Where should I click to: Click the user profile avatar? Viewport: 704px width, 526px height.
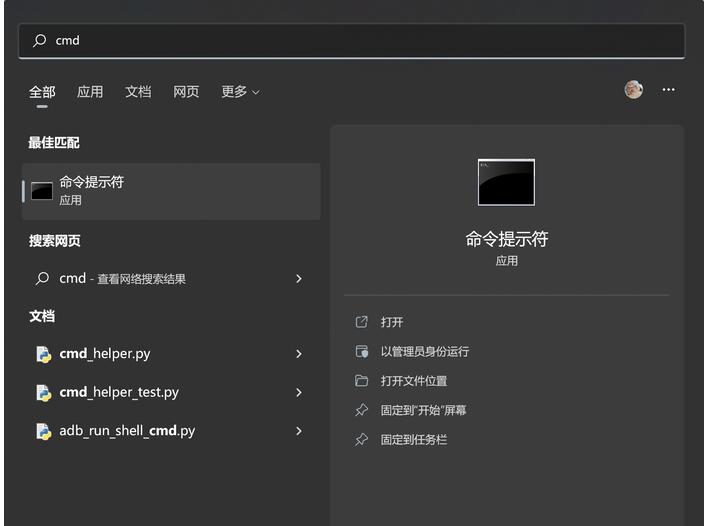tap(634, 89)
